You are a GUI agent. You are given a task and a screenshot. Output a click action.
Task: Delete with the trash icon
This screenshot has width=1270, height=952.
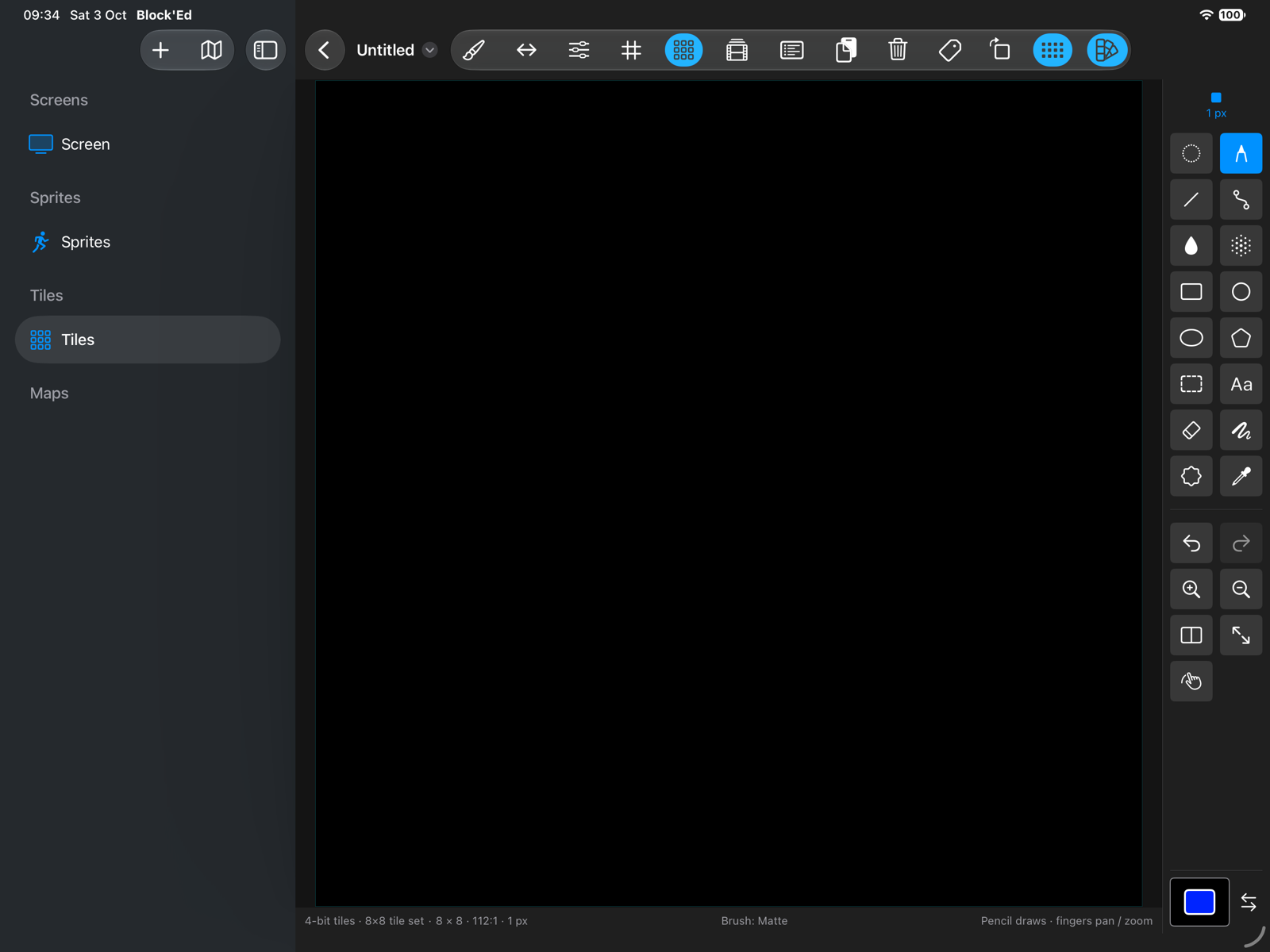click(898, 50)
